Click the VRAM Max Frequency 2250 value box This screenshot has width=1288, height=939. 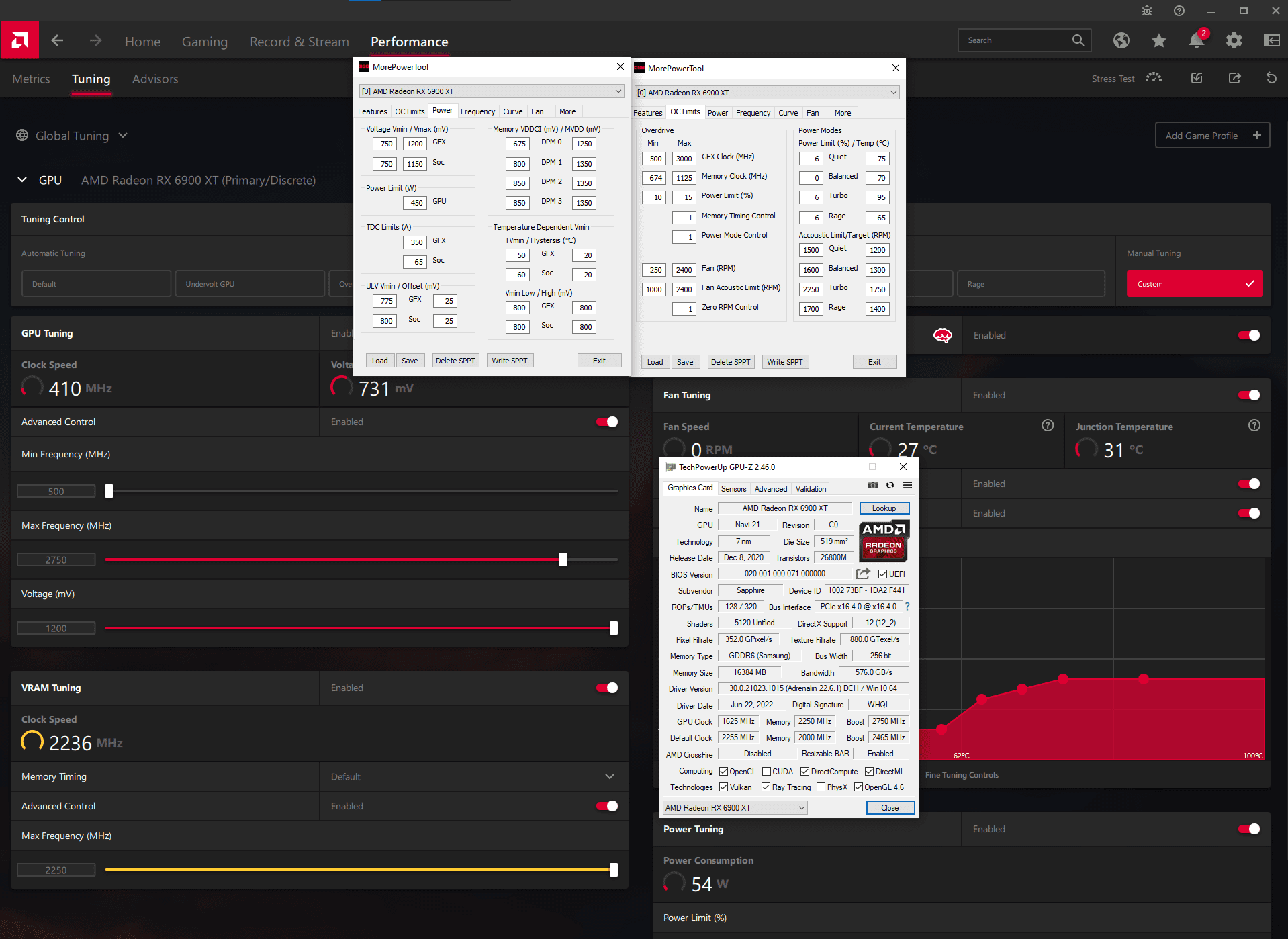56,870
